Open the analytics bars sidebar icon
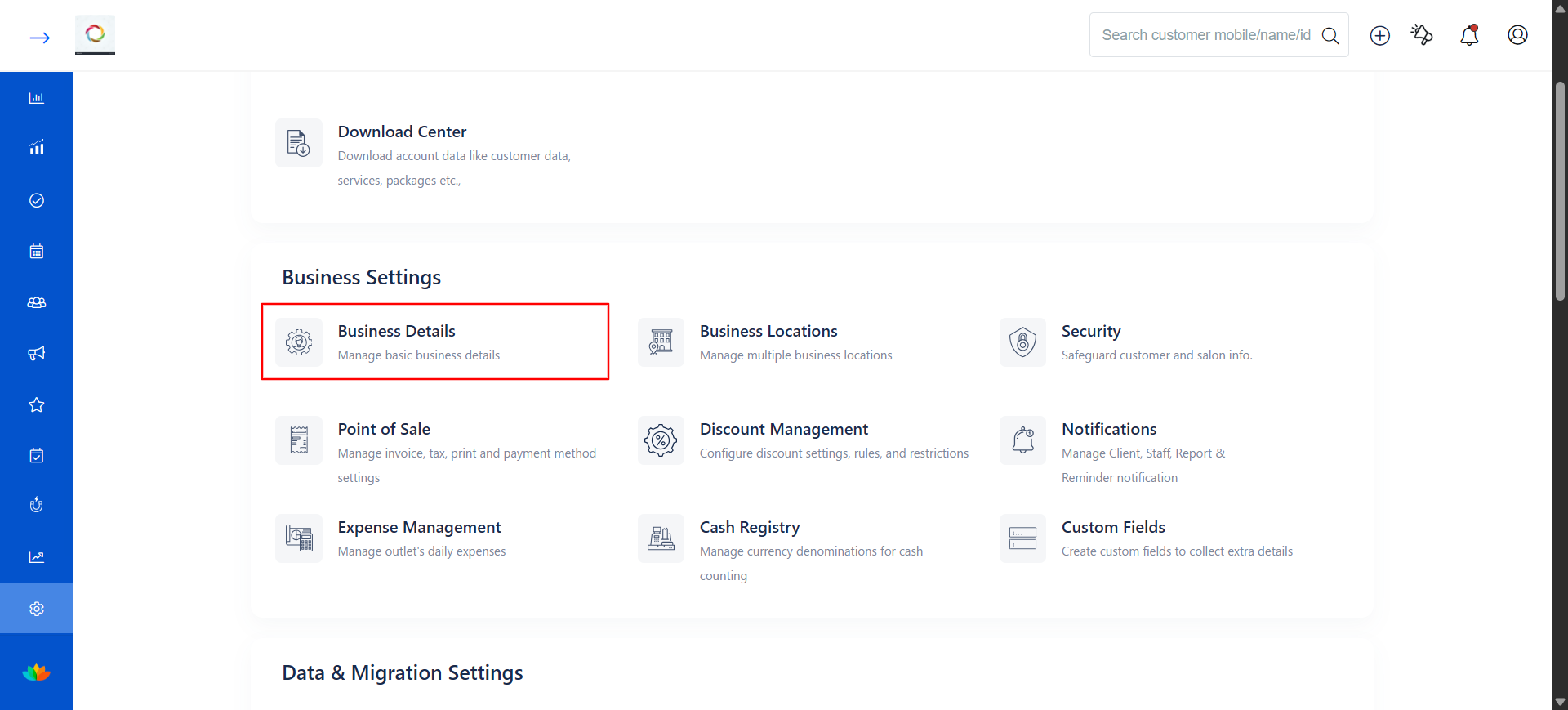This screenshot has width=1568, height=710. [x=37, y=148]
